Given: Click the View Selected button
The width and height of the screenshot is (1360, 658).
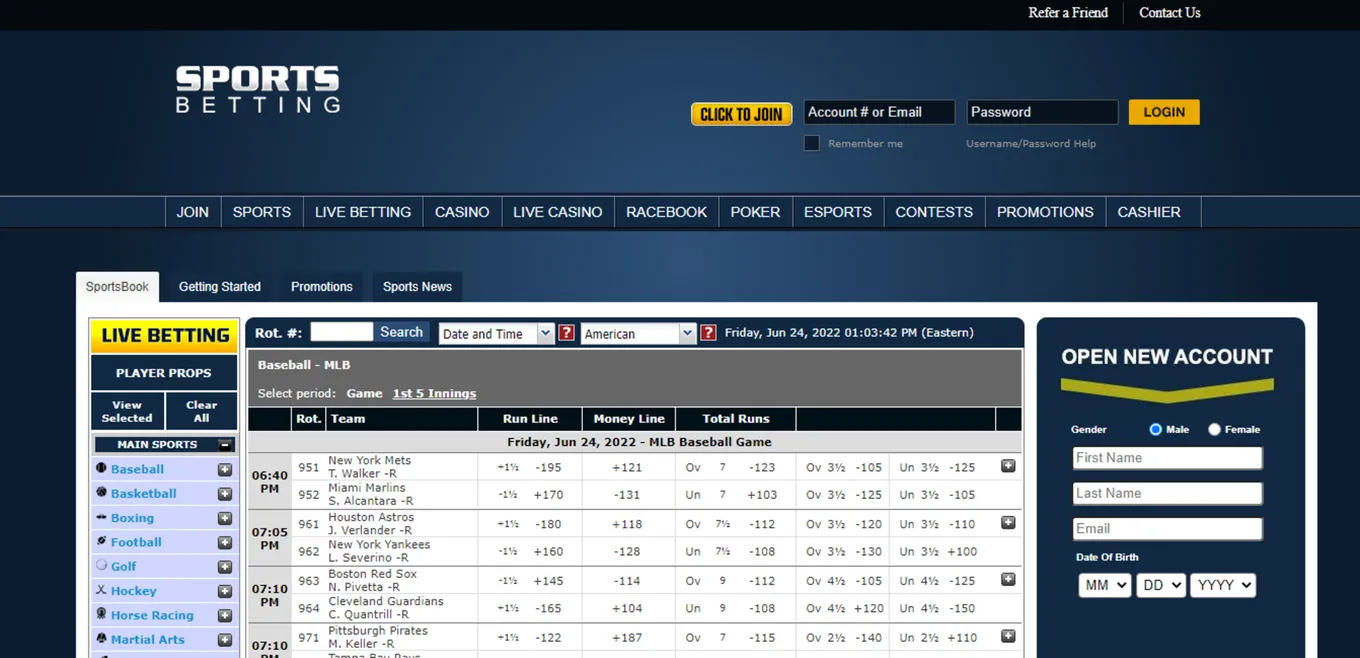Looking at the screenshot, I should (x=127, y=411).
